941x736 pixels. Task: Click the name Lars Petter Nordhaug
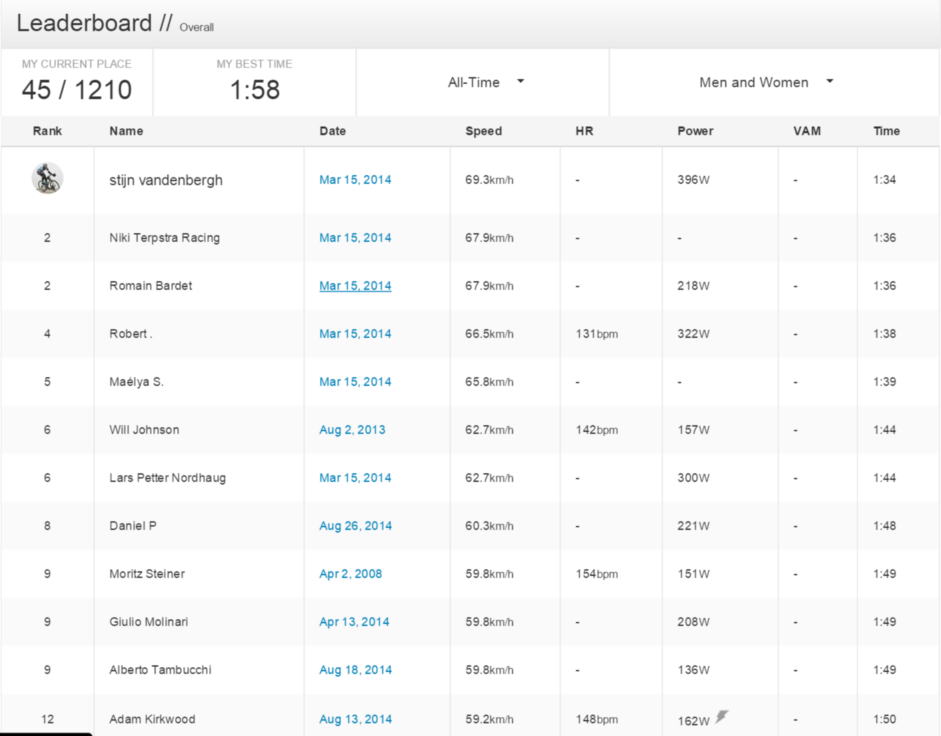click(167, 478)
